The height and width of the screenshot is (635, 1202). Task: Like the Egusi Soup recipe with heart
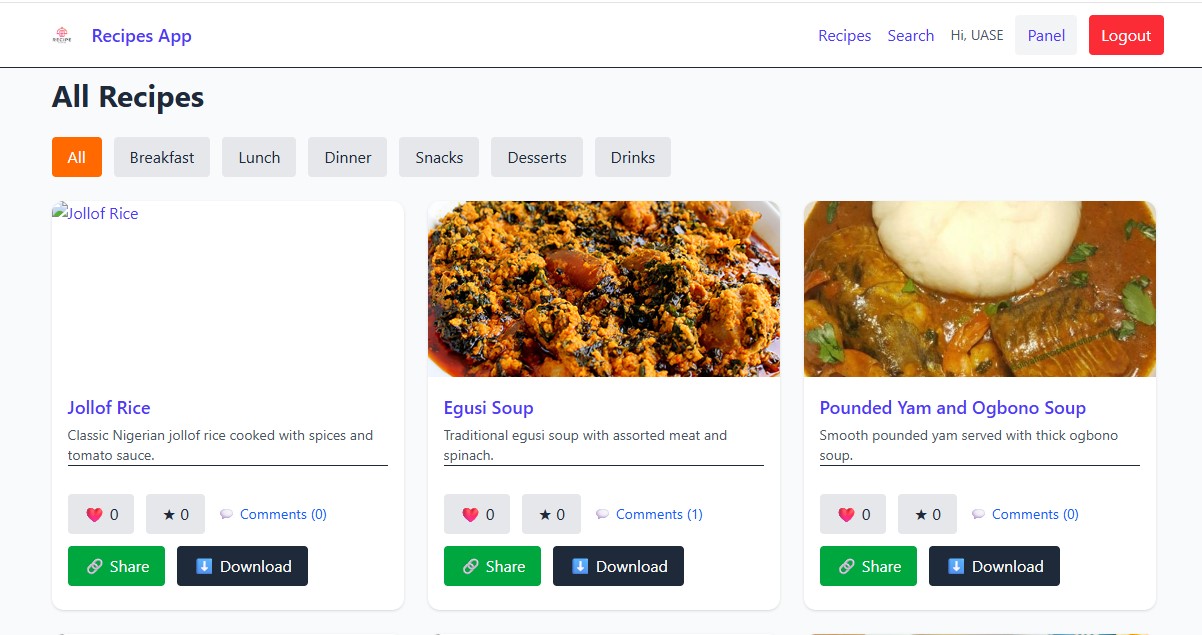(x=477, y=514)
